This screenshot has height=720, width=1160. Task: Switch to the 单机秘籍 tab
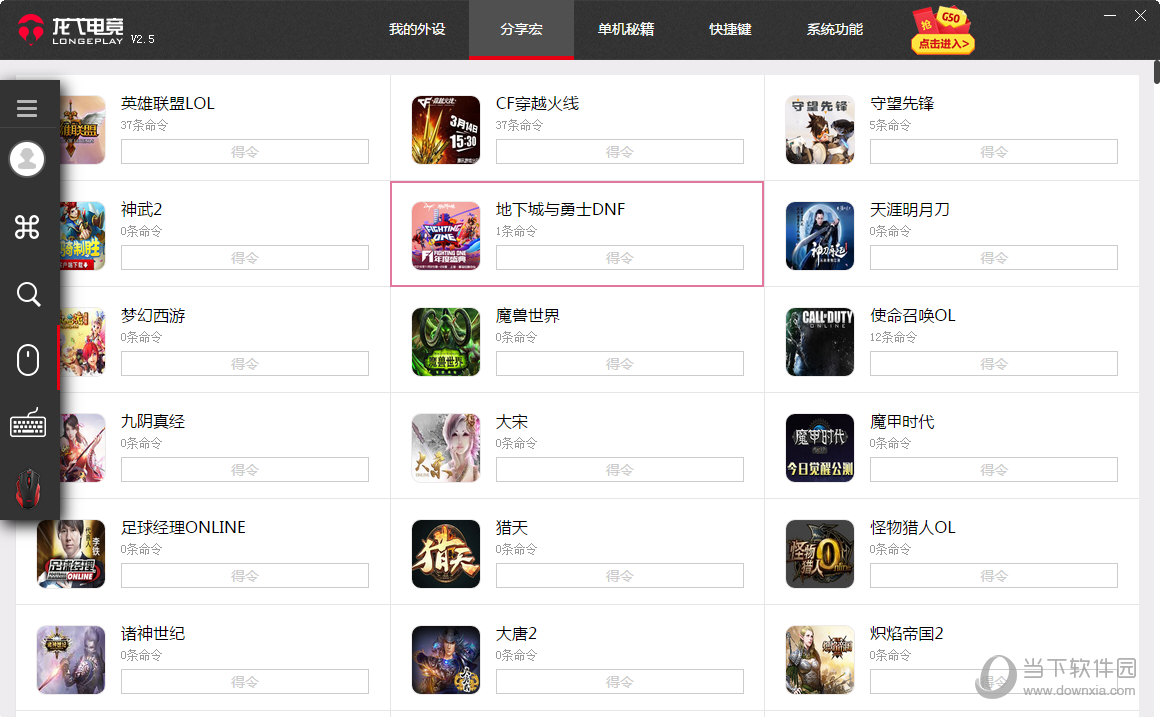[x=626, y=30]
